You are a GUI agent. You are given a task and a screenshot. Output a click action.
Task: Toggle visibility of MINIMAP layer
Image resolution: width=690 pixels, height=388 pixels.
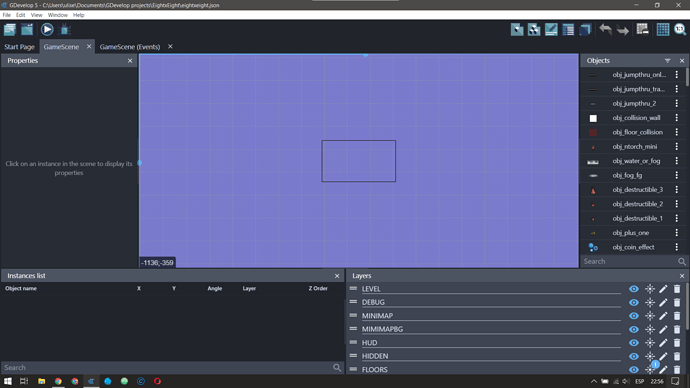click(634, 316)
